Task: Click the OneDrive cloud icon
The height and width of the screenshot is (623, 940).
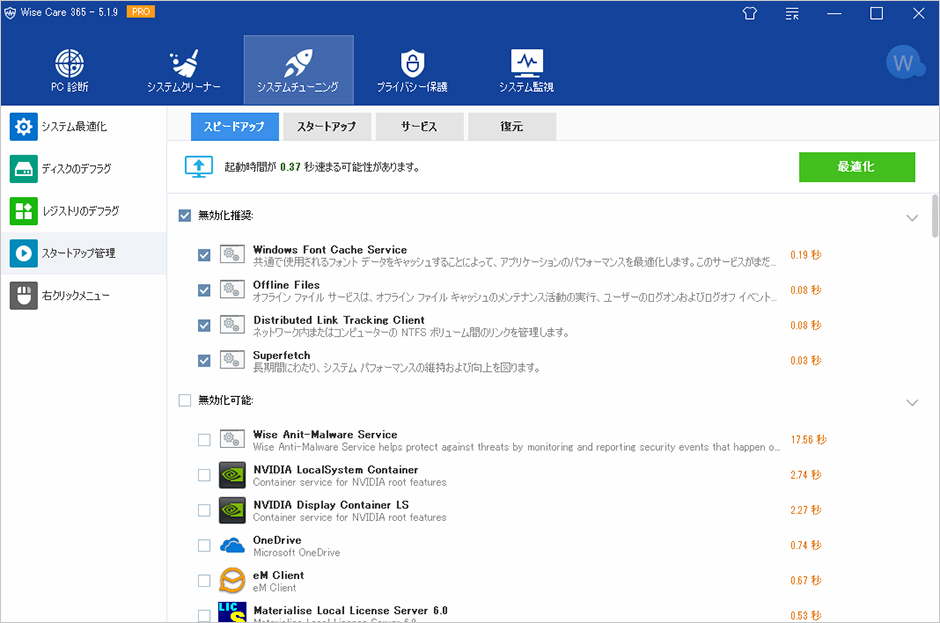Action: [x=232, y=545]
